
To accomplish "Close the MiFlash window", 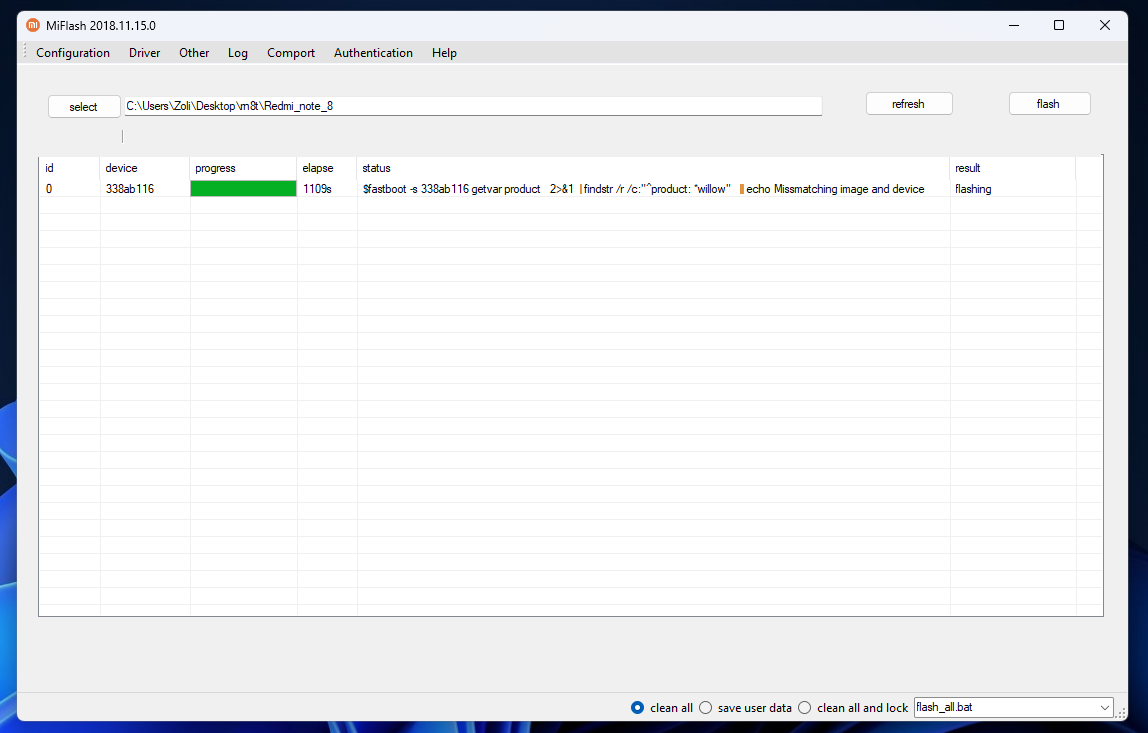I will click(1105, 25).
